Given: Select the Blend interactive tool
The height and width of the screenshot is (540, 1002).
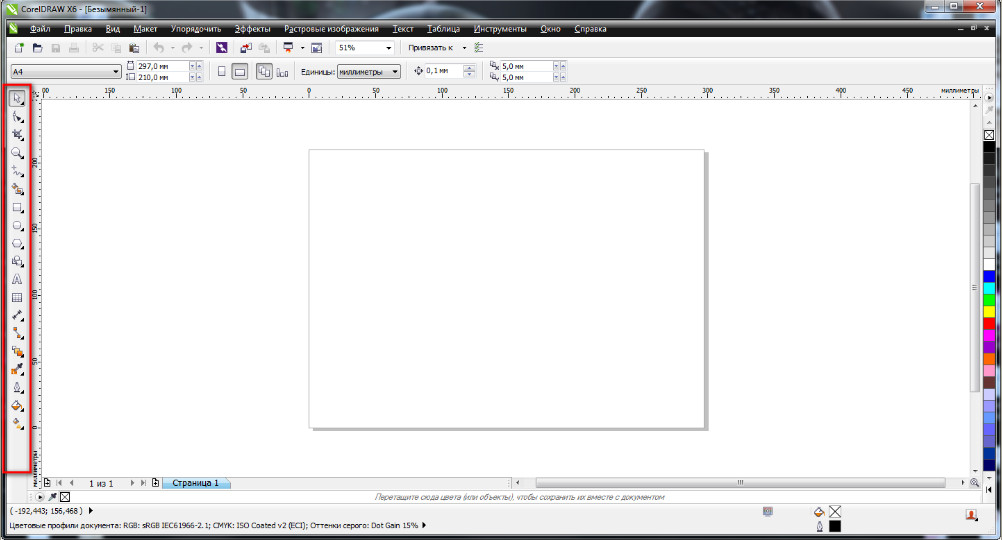Looking at the screenshot, I should tap(17, 351).
